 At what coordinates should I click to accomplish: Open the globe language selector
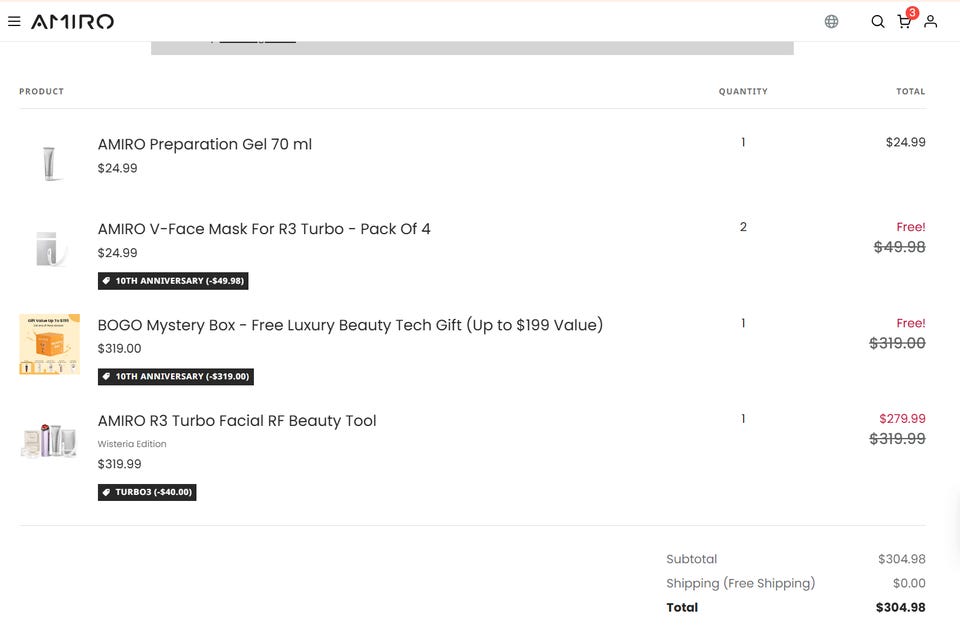pyautogui.click(x=831, y=21)
